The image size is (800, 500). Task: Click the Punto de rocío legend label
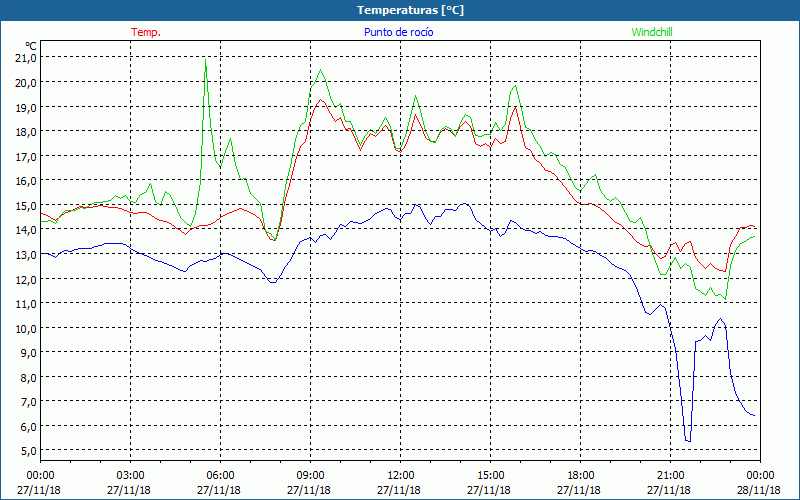click(x=398, y=32)
